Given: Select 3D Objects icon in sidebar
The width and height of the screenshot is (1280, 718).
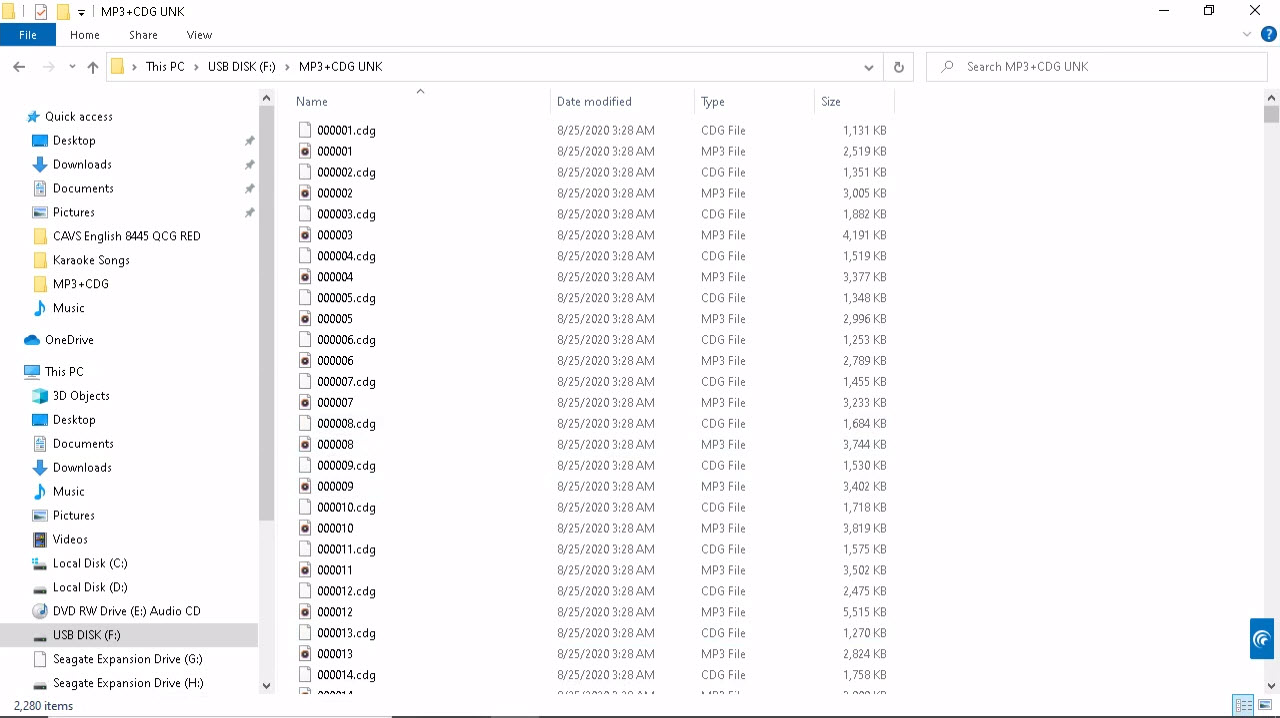Looking at the screenshot, I should [x=40, y=396].
